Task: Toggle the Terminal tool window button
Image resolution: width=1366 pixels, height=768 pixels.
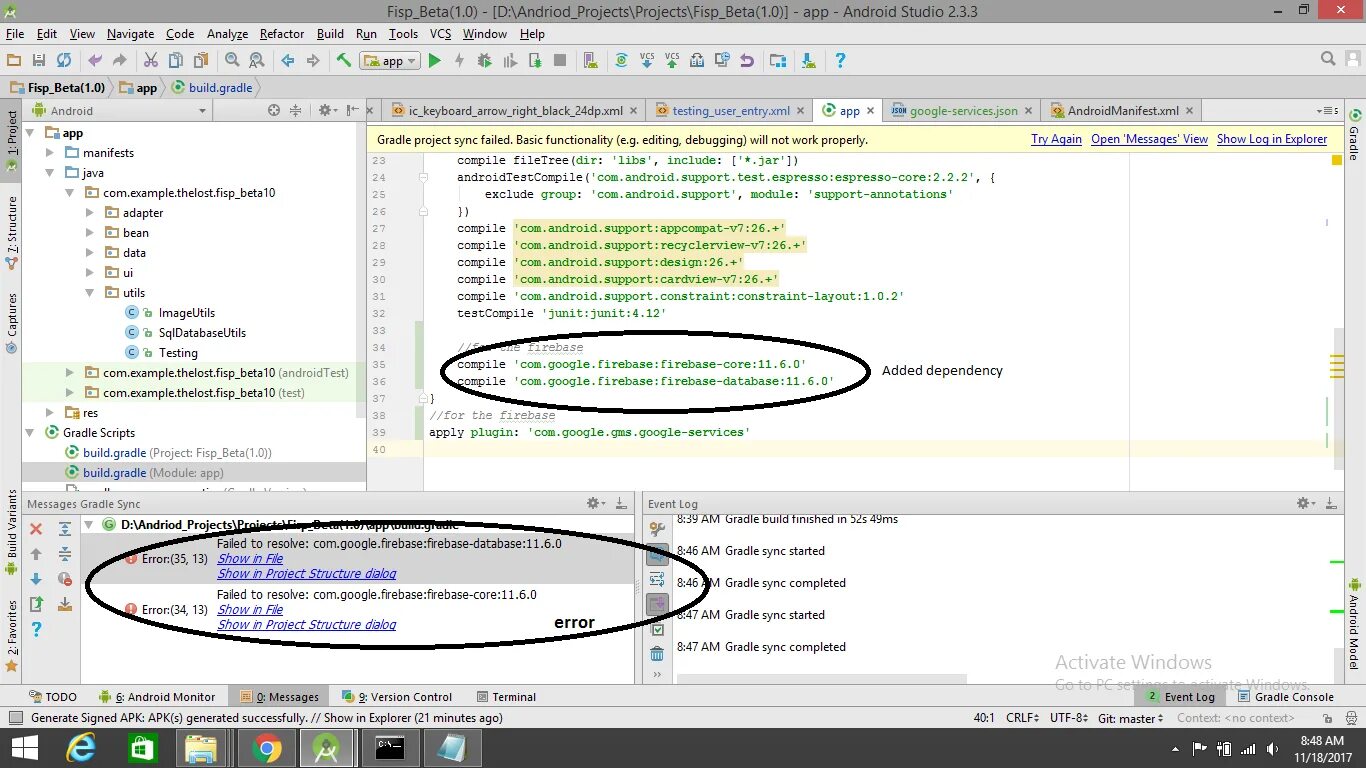Action: click(506, 697)
